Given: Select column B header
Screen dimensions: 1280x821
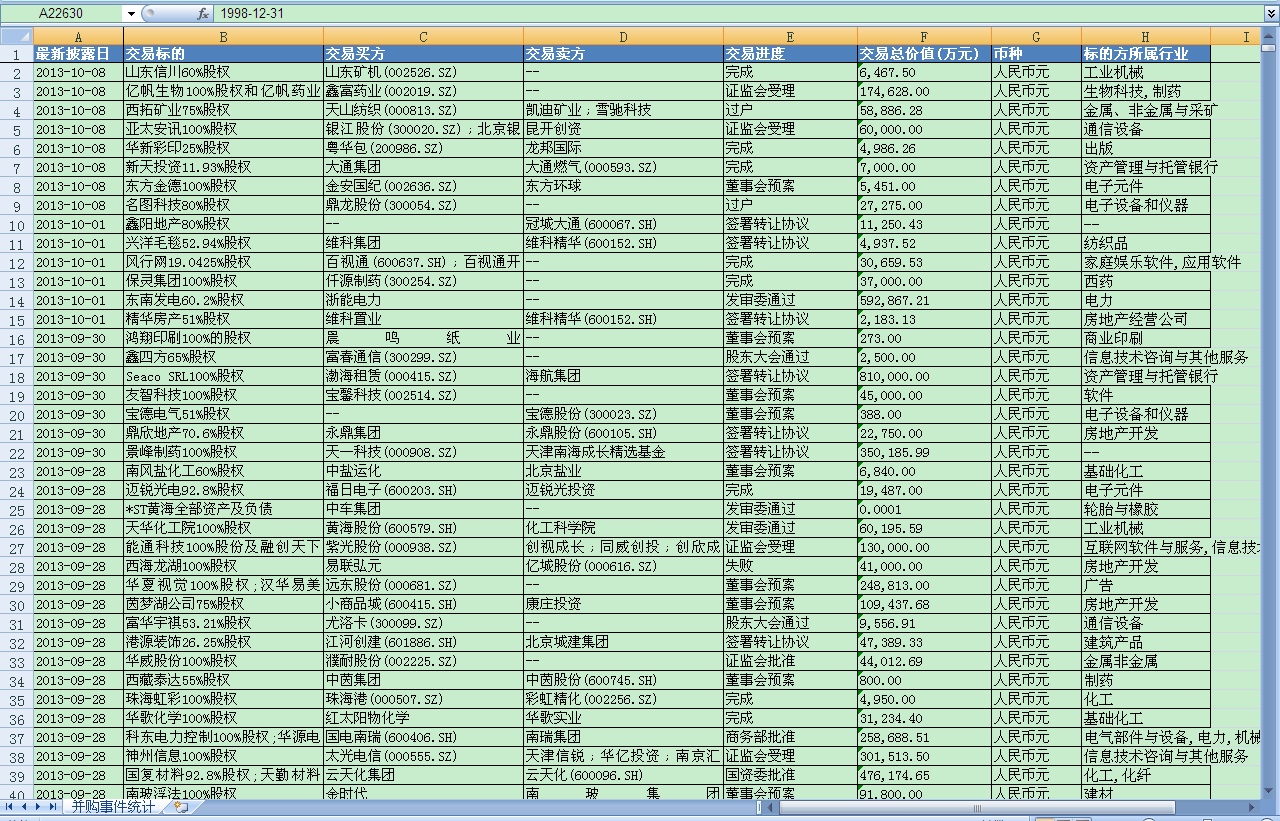Looking at the screenshot, I should coord(223,37).
